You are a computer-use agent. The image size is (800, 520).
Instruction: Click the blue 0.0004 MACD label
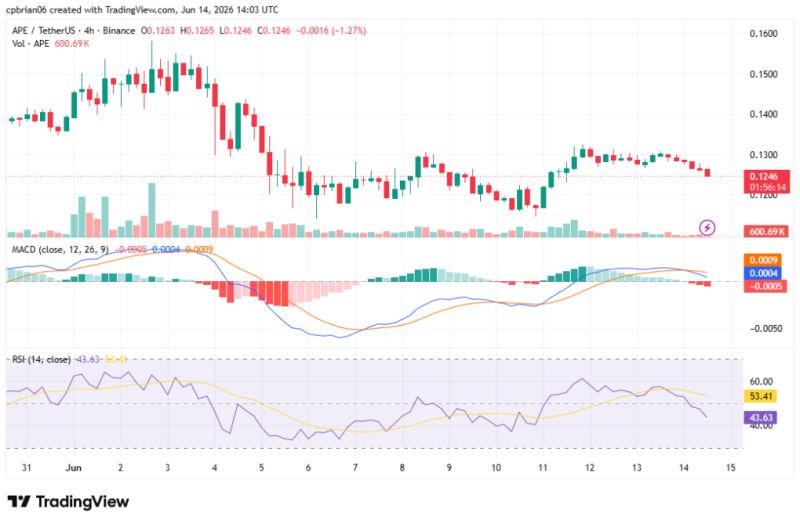point(763,273)
